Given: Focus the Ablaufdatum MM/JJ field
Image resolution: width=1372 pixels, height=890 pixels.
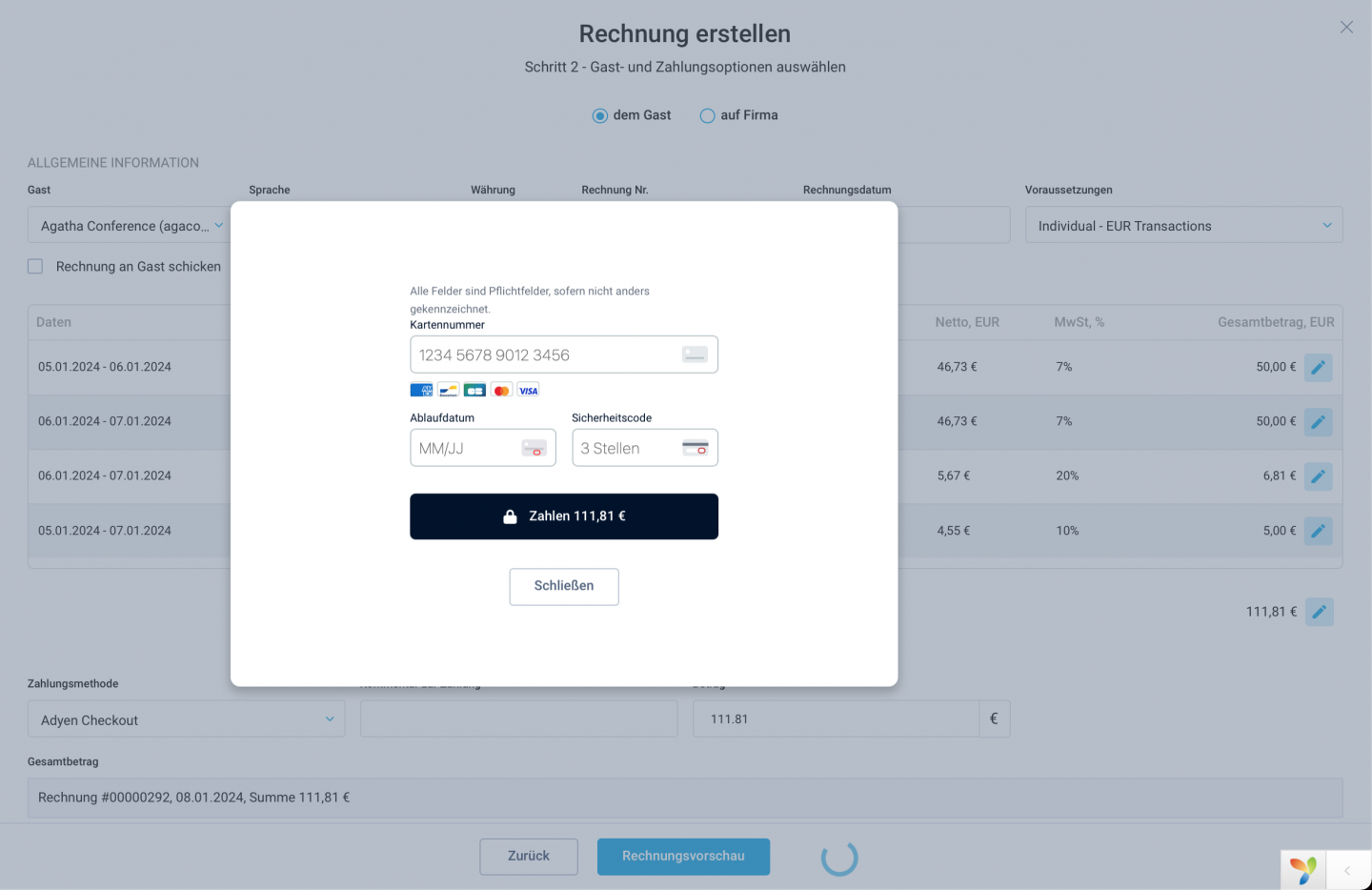Looking at the screenshot, I should 483,448.
